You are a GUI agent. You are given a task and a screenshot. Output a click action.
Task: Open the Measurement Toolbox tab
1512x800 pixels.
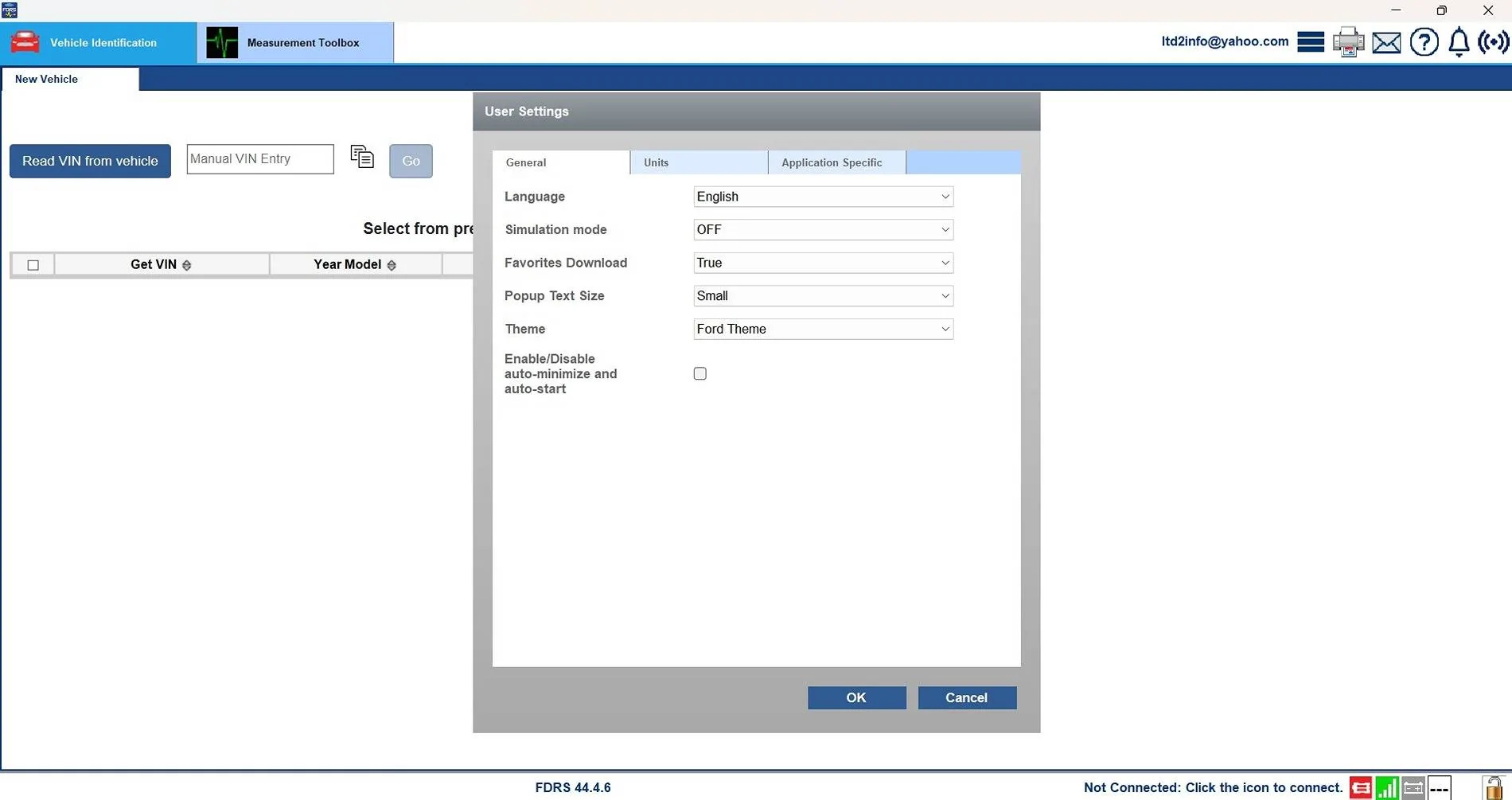(295, 43)
